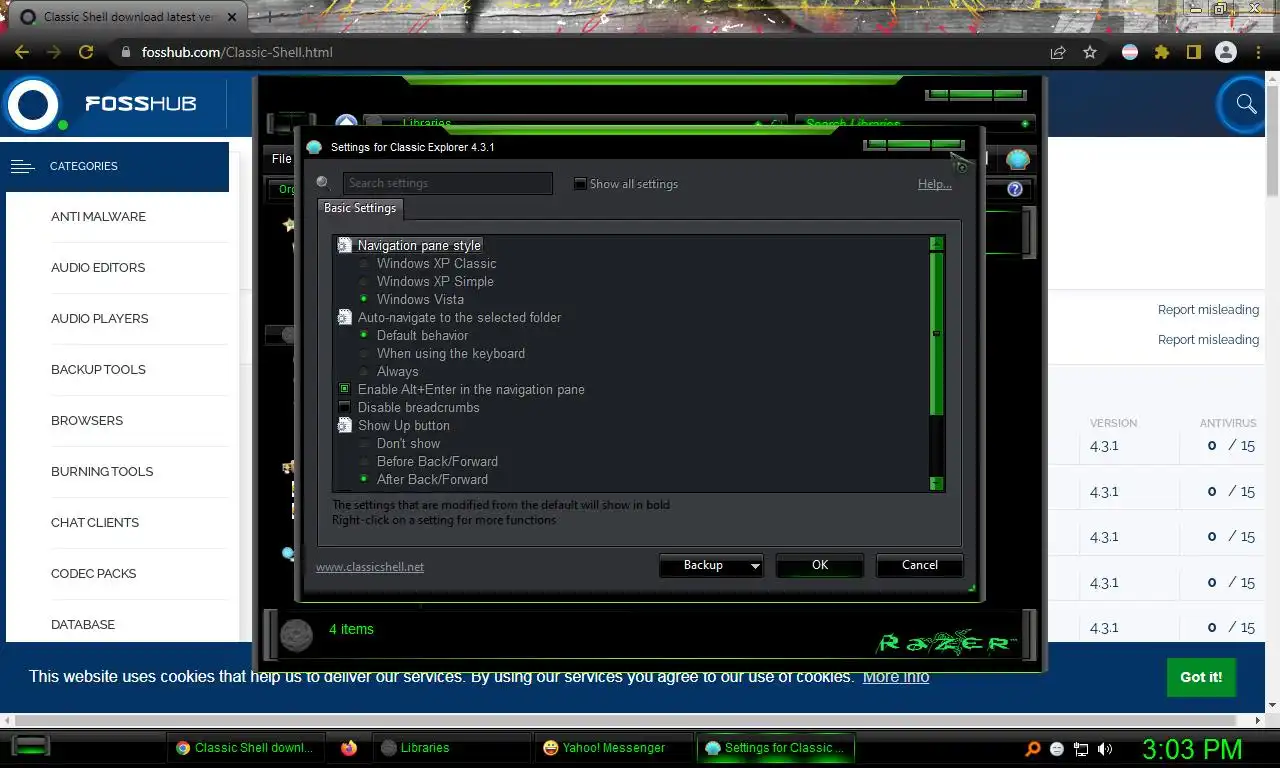Image resolution: width=1280 pixels, height=768 pixels.
Task: Open the network tray icon
Action: (x=1081, y=748)
